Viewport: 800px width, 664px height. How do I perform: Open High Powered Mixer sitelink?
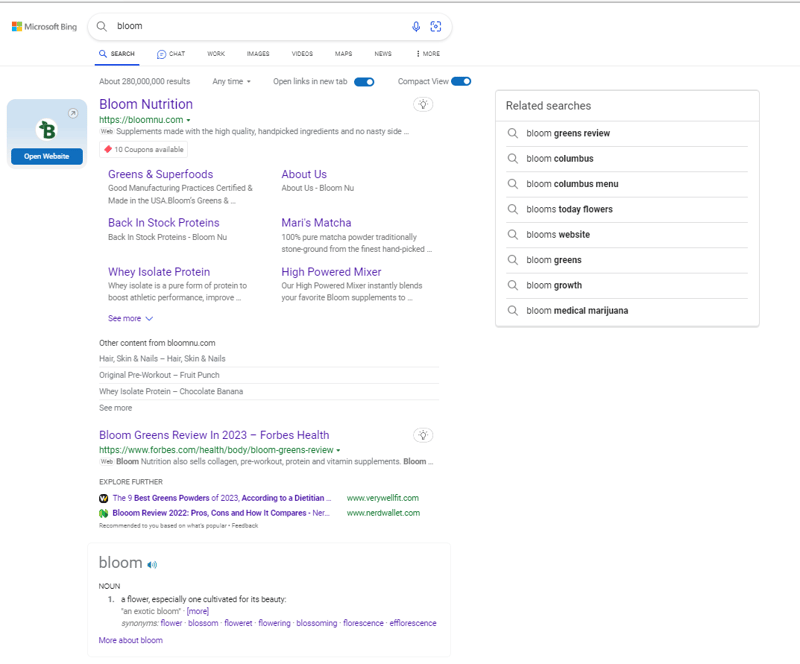pos(332,272)
